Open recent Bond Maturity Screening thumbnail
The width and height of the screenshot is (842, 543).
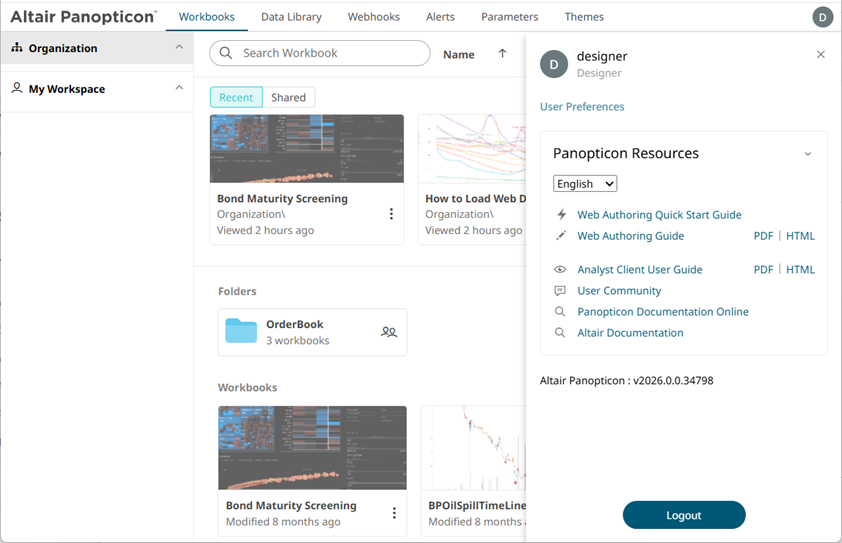[307, 148]
